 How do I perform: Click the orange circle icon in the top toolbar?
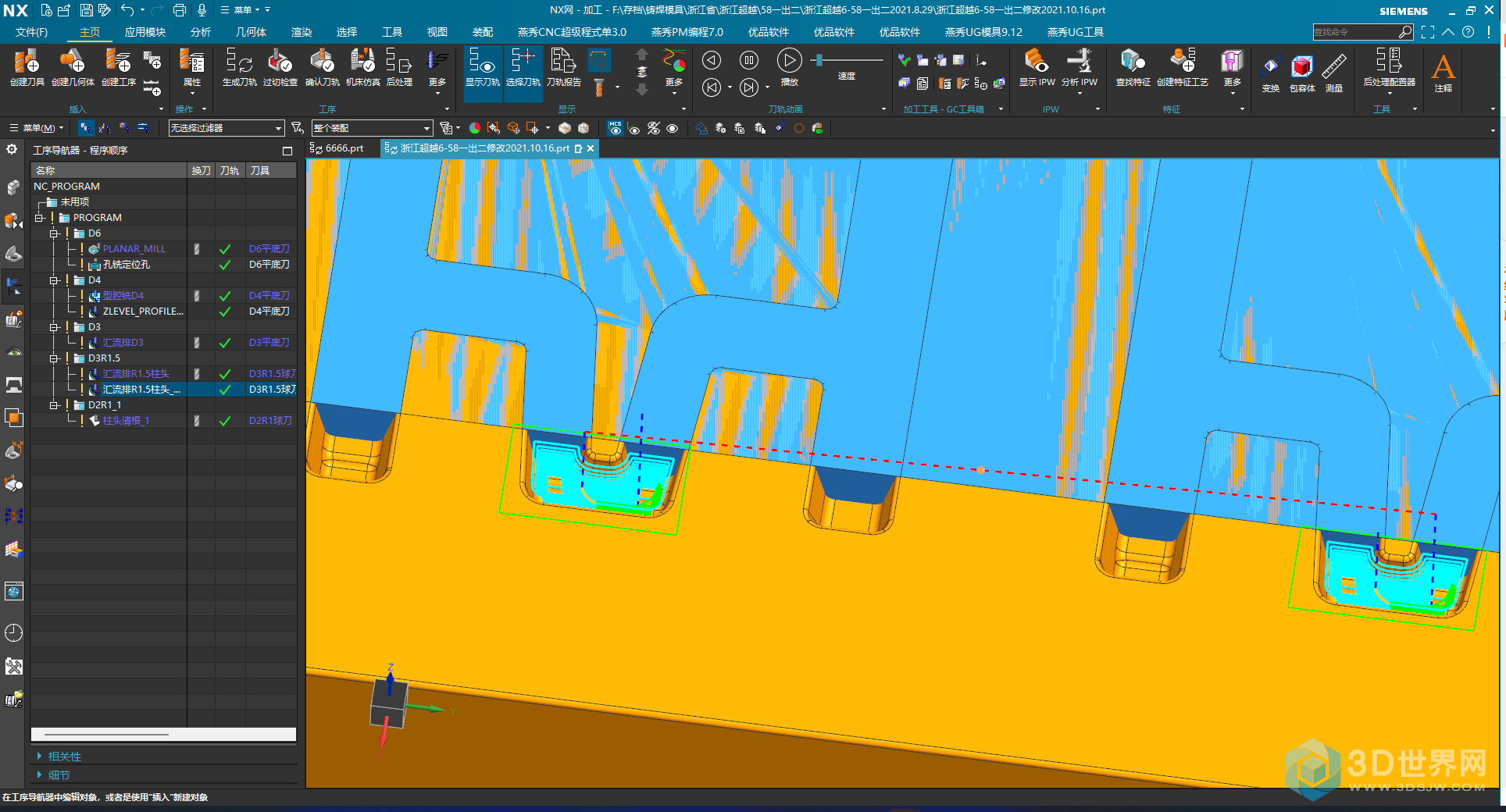point(798,128)
